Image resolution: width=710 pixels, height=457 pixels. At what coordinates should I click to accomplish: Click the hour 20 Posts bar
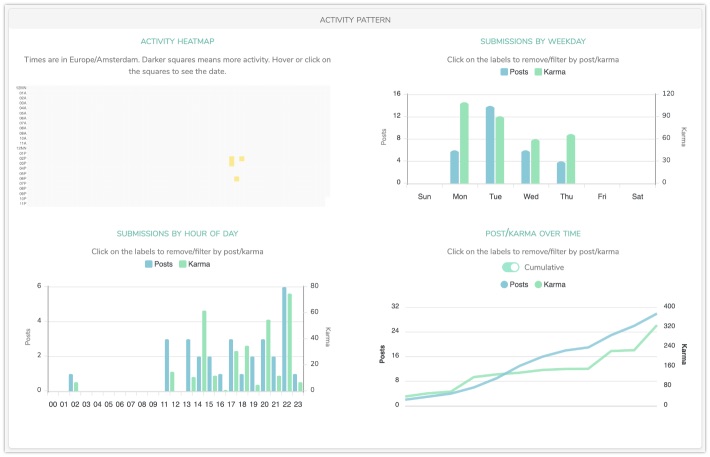(x=263, y=365)
